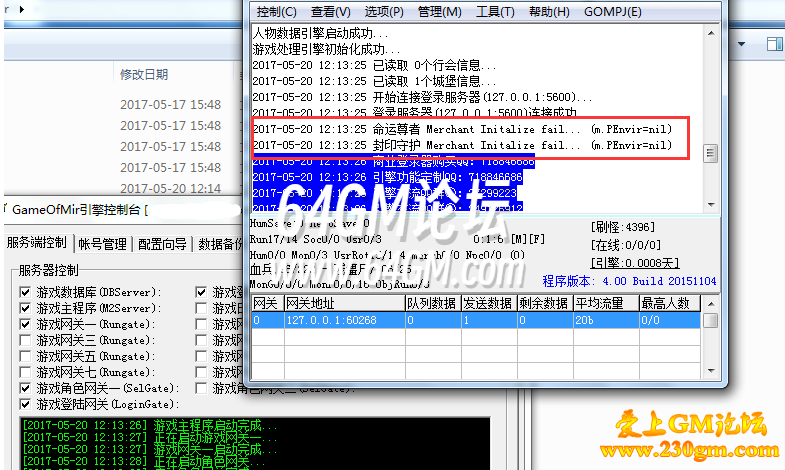
Task: Click the 命运尊者 Merchant Initalize fail log line
Action: pos(462,129)
